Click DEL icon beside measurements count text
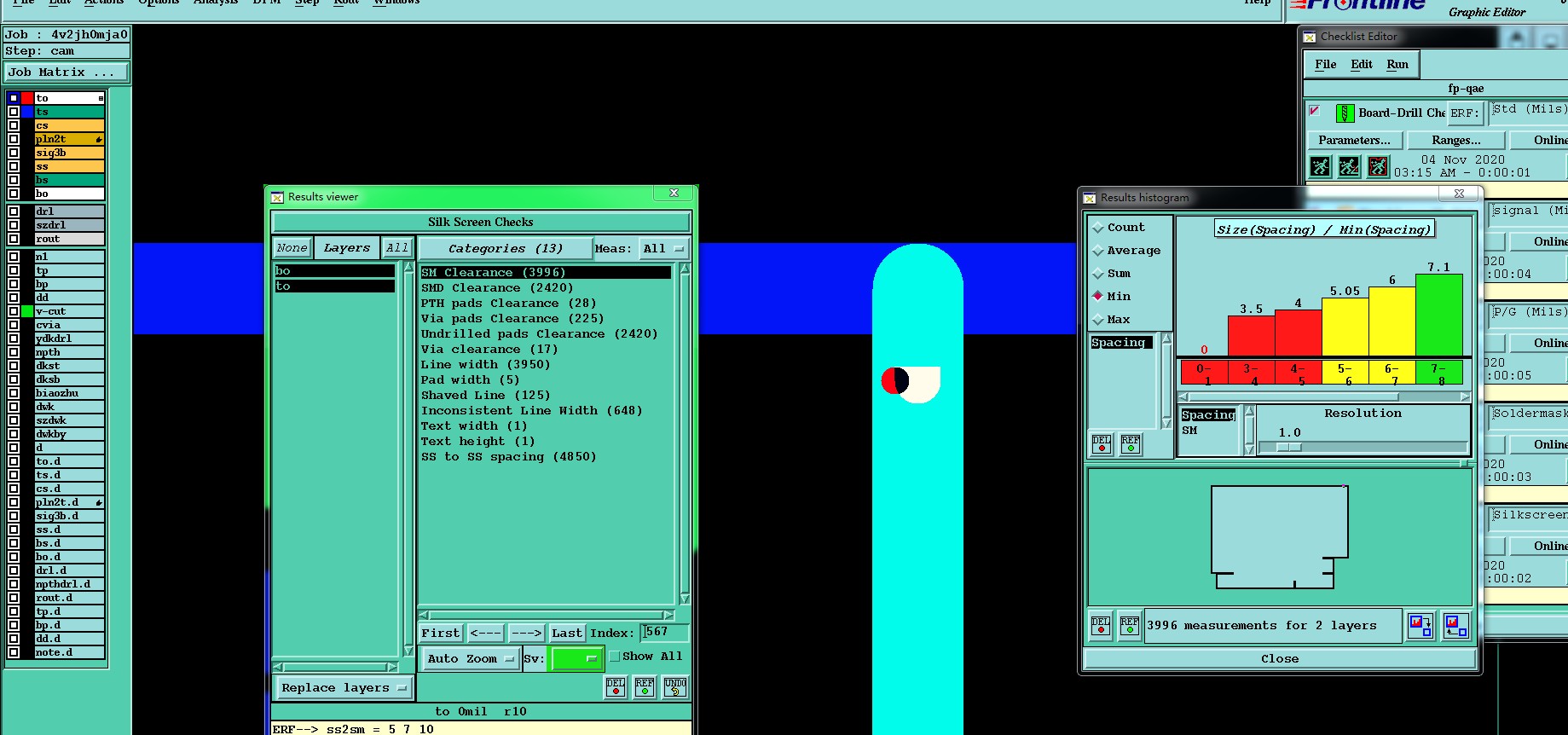Screen dimensions: 1568x735 [1101, 626]
